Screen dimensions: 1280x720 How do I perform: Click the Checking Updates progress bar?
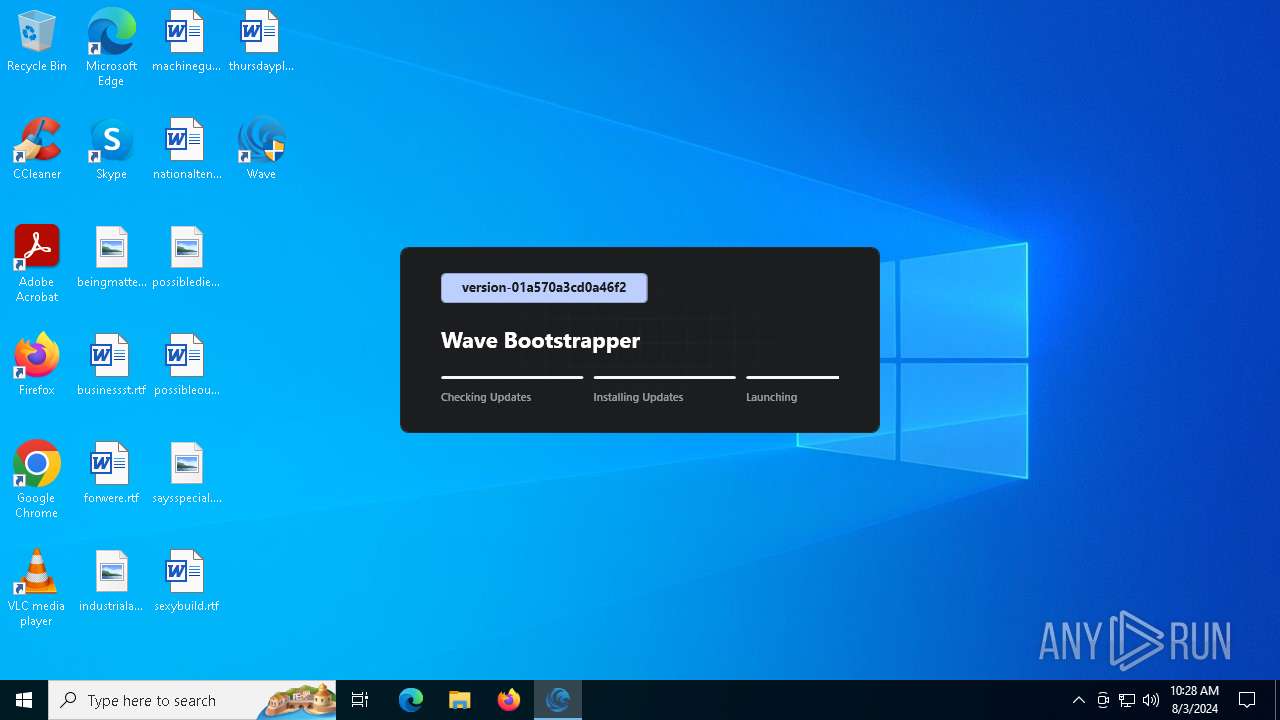coord(512,377)
